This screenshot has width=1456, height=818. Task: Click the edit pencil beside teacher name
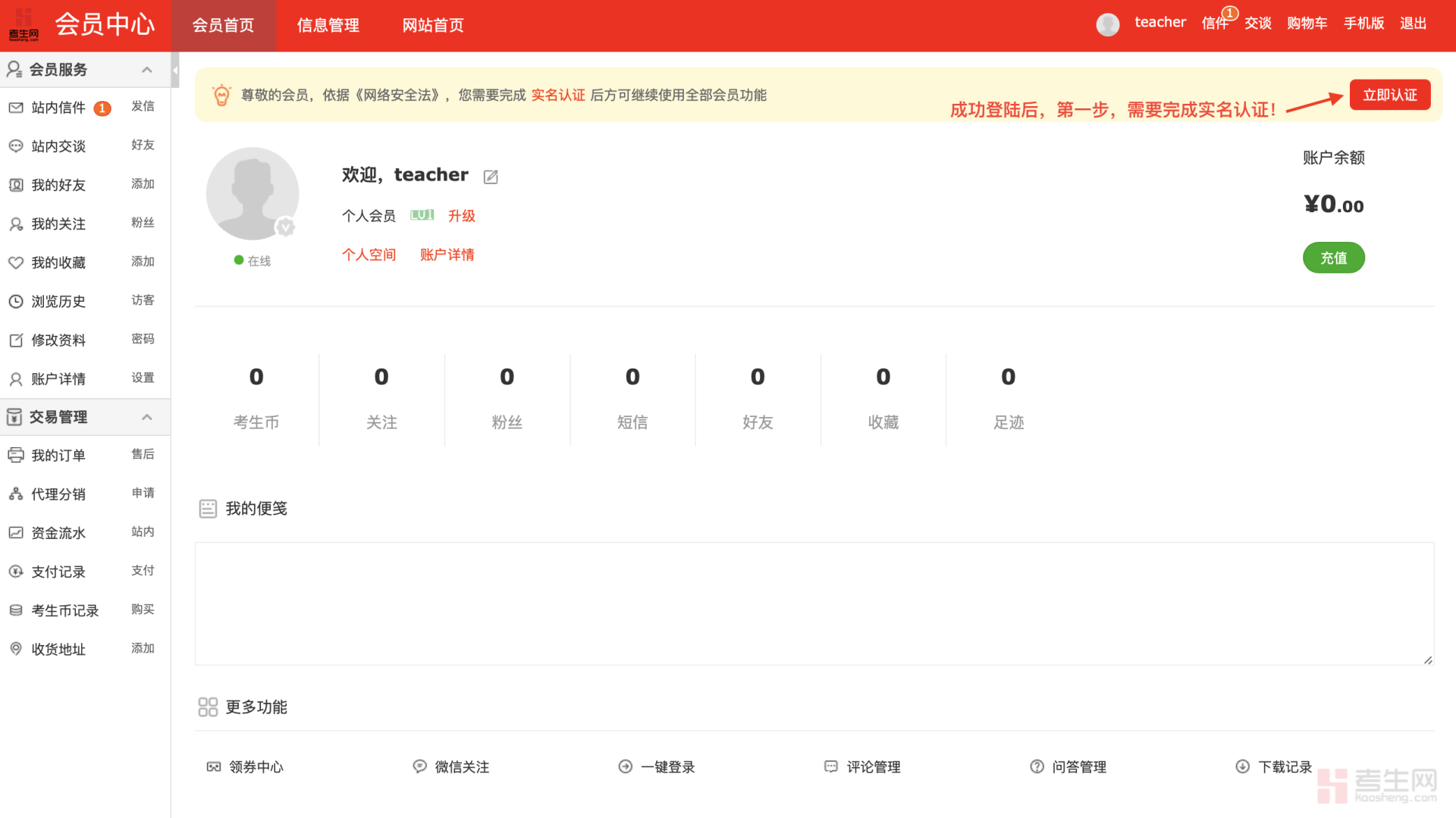click(490, 176)
